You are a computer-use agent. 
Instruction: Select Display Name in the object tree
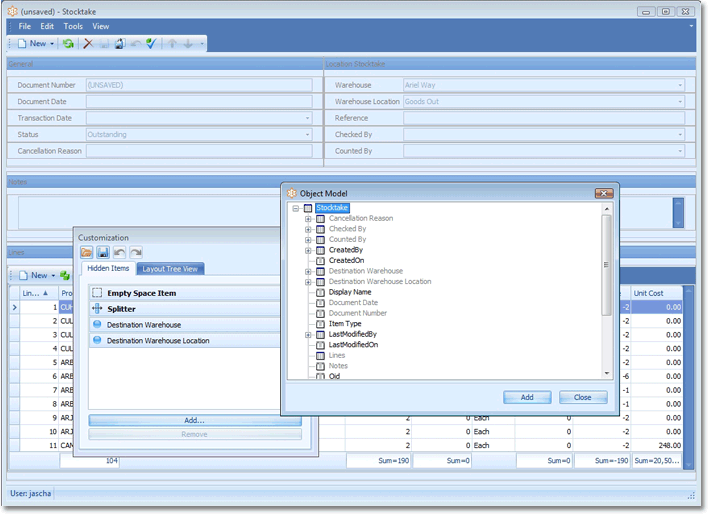(349, 292)
